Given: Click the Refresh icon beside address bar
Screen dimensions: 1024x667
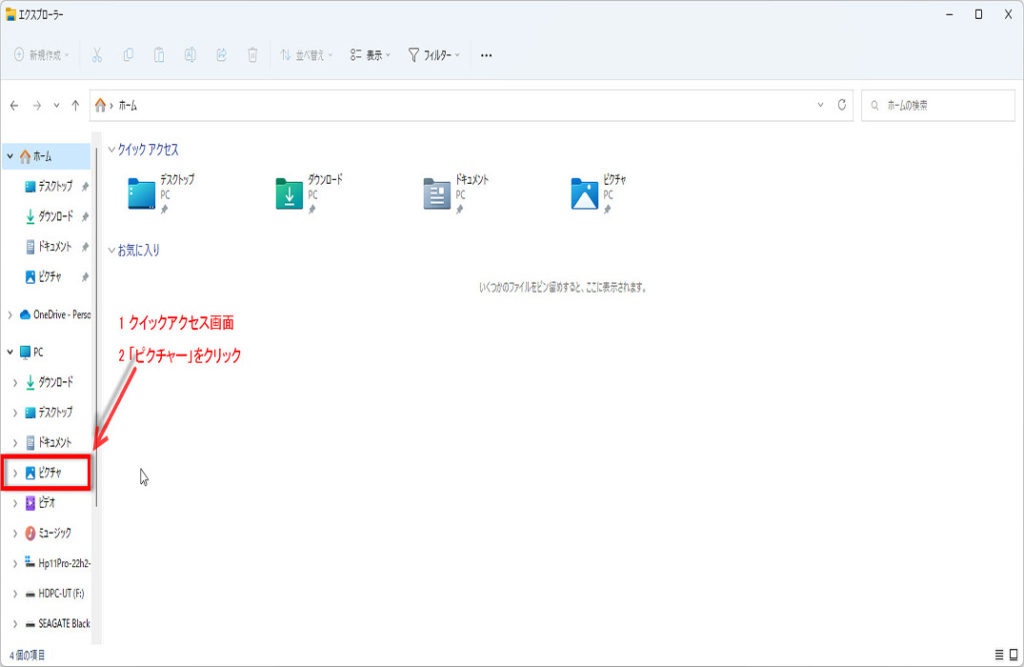Looking at the screenshot, I should 843,105.
